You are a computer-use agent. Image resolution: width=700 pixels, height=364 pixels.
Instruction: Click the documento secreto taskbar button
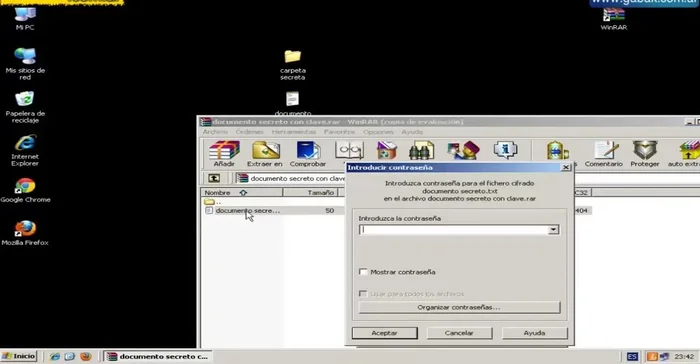coord(158,356)
